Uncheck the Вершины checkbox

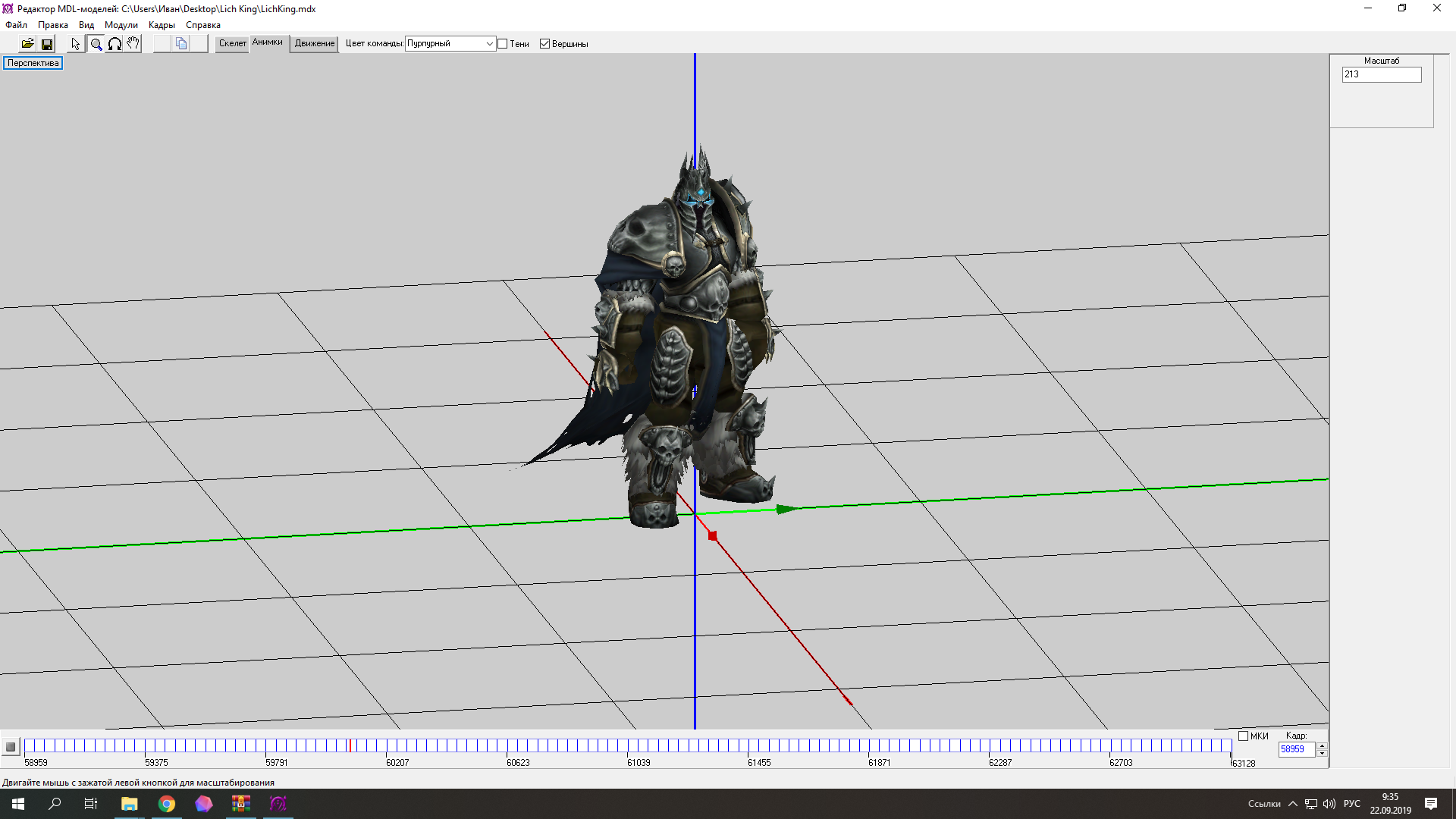(x=544, y=44)
